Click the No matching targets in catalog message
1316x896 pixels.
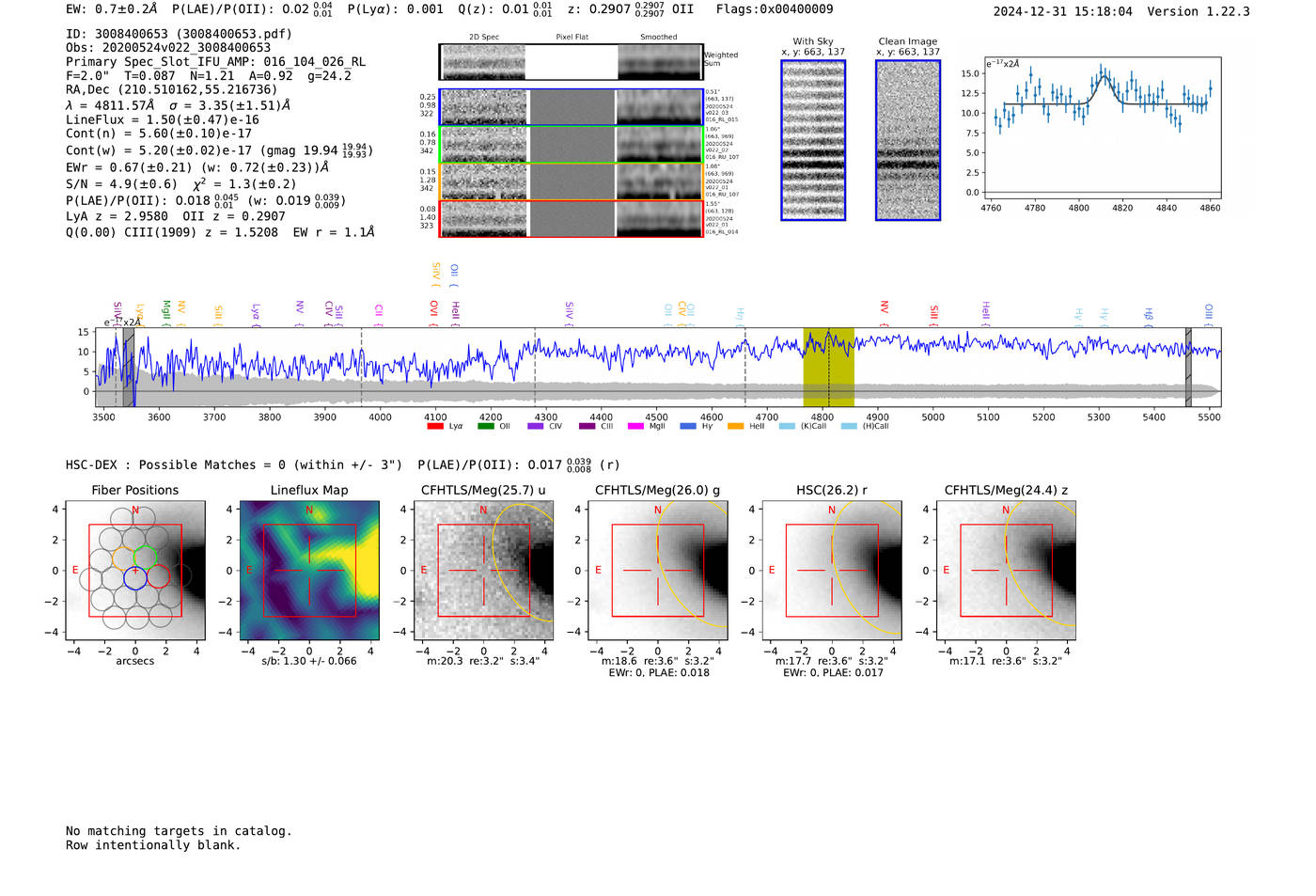click(179, 831)
